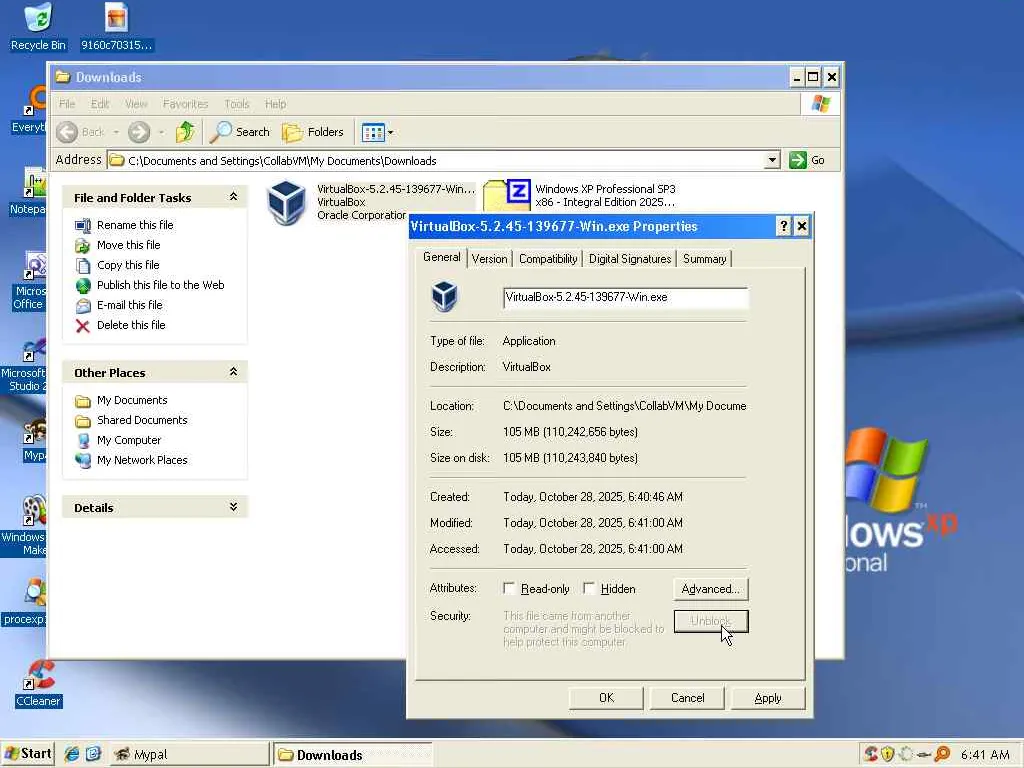1024x768 pixels.
Task: Select the 9160c70315 file on desktop
Action: pyautogui.click(x=116, y=27)
